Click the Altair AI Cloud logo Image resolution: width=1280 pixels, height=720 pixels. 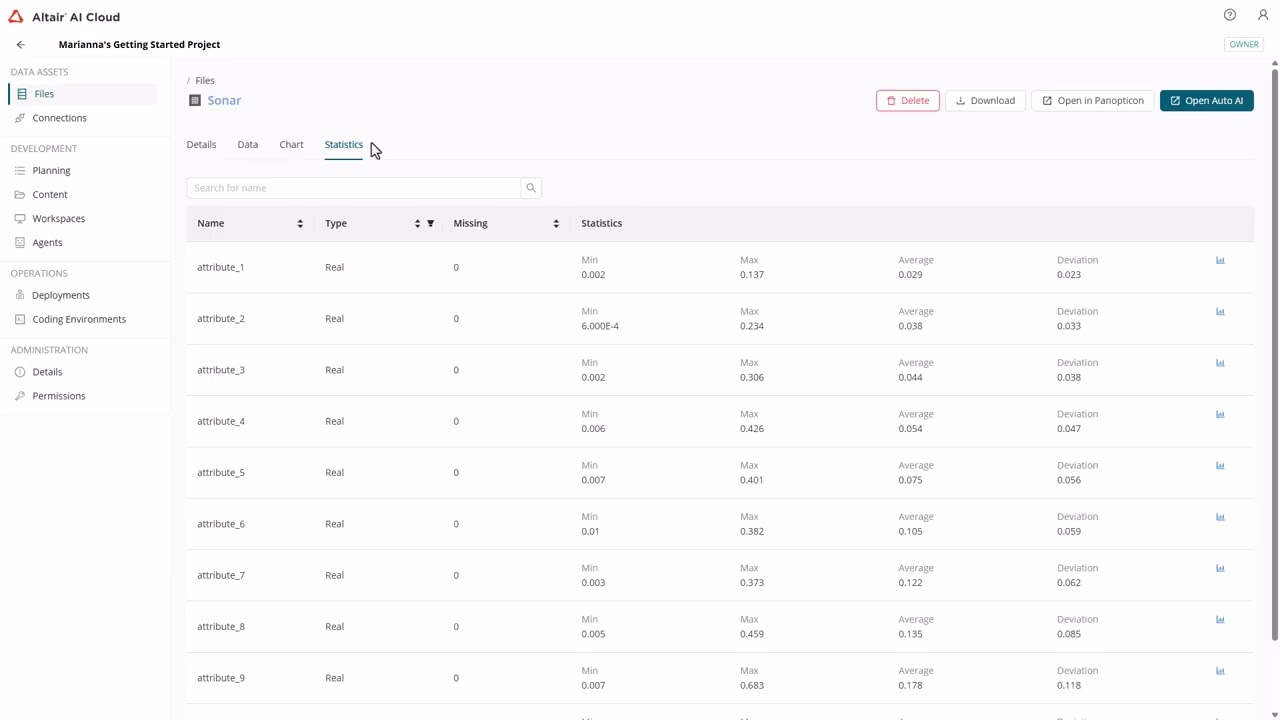point(65,16)
